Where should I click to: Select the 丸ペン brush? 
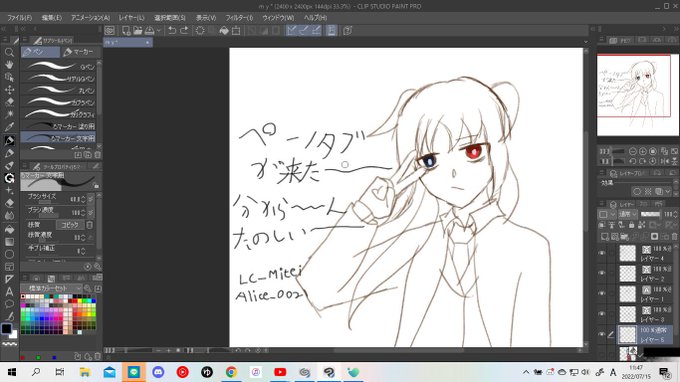click(x=58, y=90)
